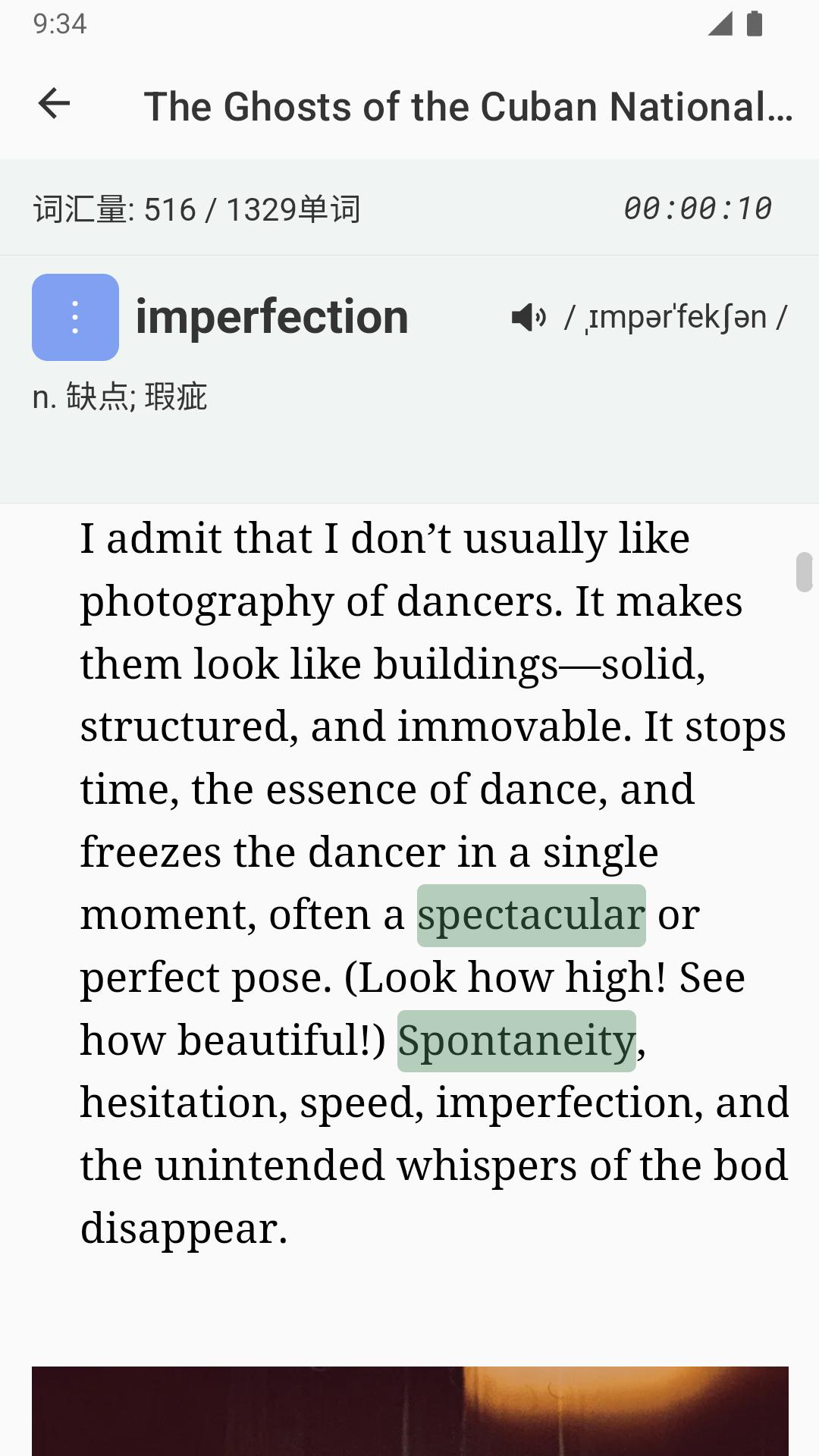819x1456 pixels.
Task: Tap the phonetic transcription of imperfection
Action: click(676, 317)
